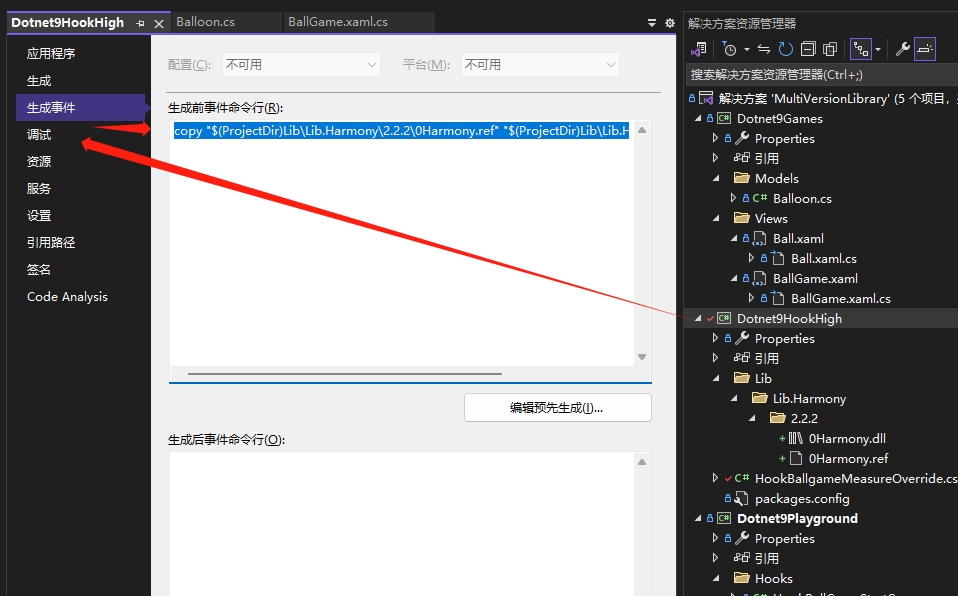Screen dimensions: 958x596
Task: Expand the Balloon.cs tree node
Action: (733, 199)
